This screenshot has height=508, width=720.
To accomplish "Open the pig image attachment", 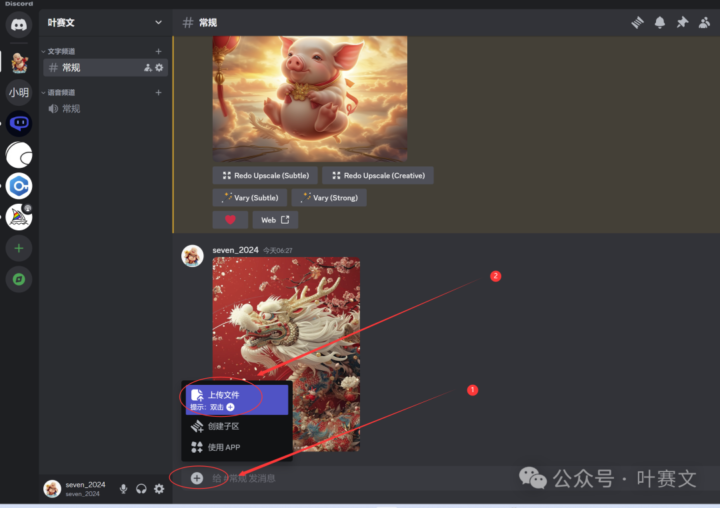I will coord(309,99).
